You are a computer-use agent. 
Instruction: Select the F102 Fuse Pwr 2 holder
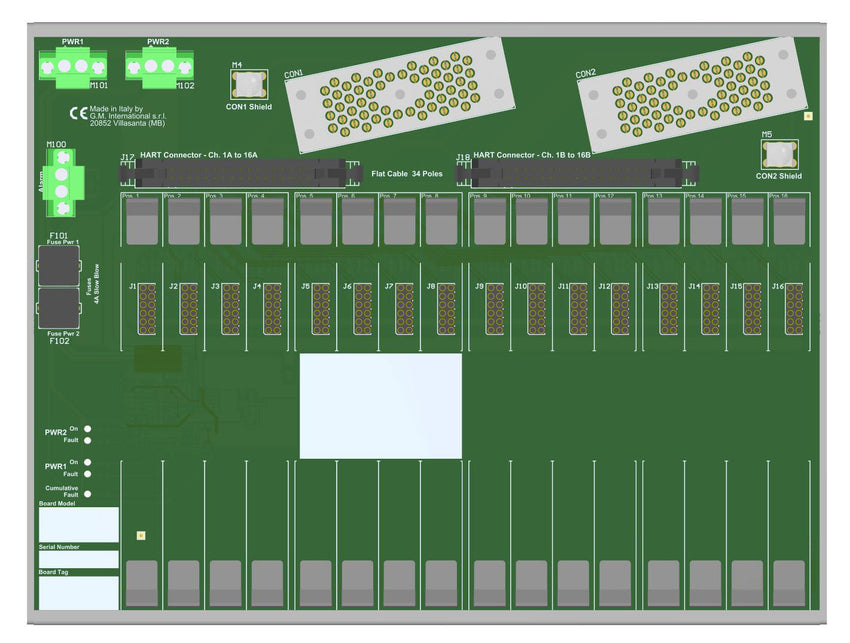pyautogui.click(x=58, y=310)
